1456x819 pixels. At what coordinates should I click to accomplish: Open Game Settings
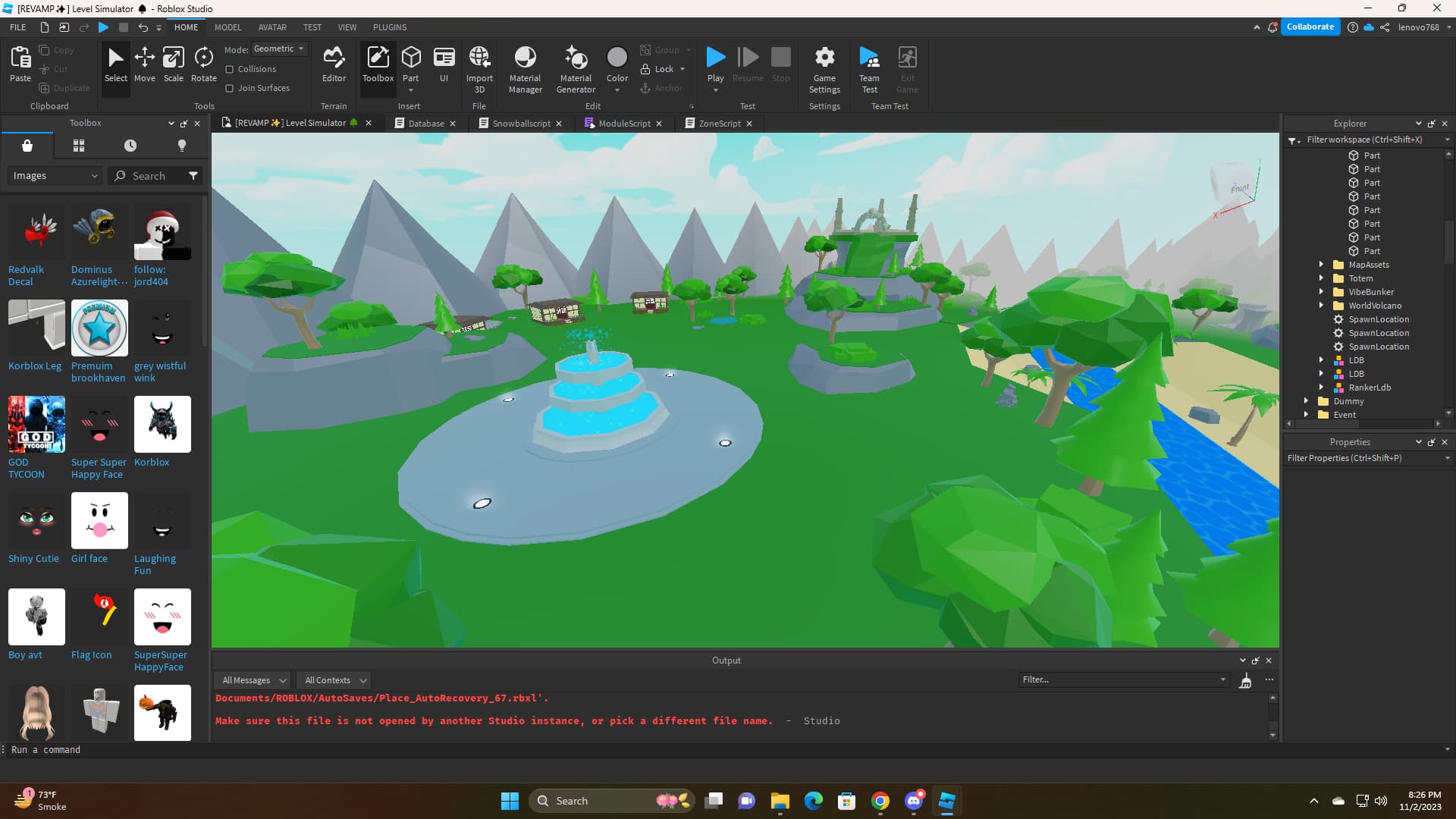(x=824, y=67)
